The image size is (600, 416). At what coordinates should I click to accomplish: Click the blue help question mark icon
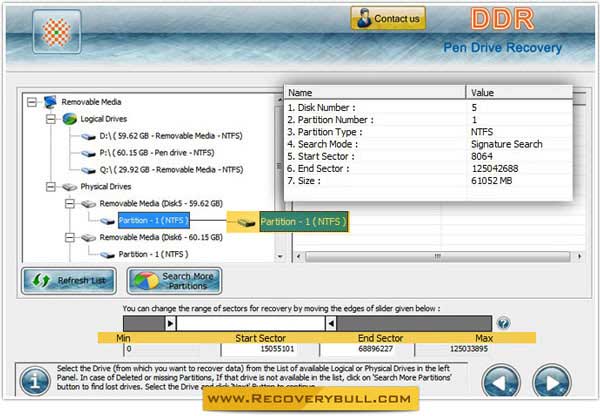click(x=503, y=324)
